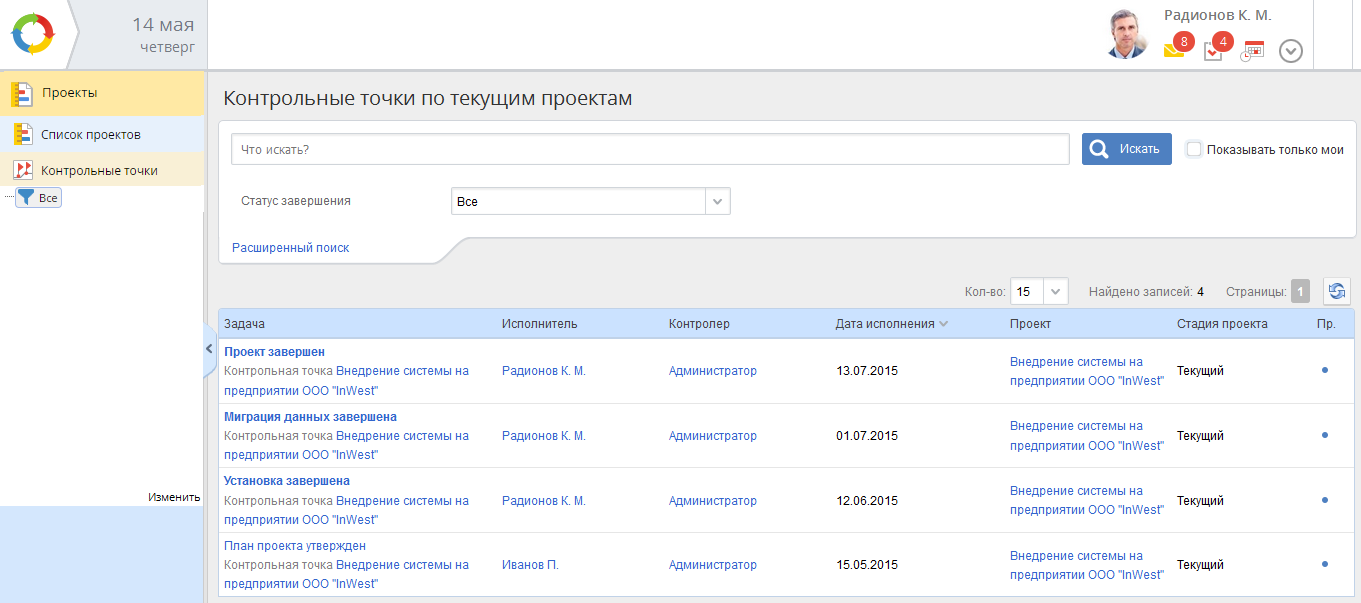The width and height of the screenshot is (1361, 603).
Task: Click the 'Все' filter funnel icon
Action: (27, 198)
